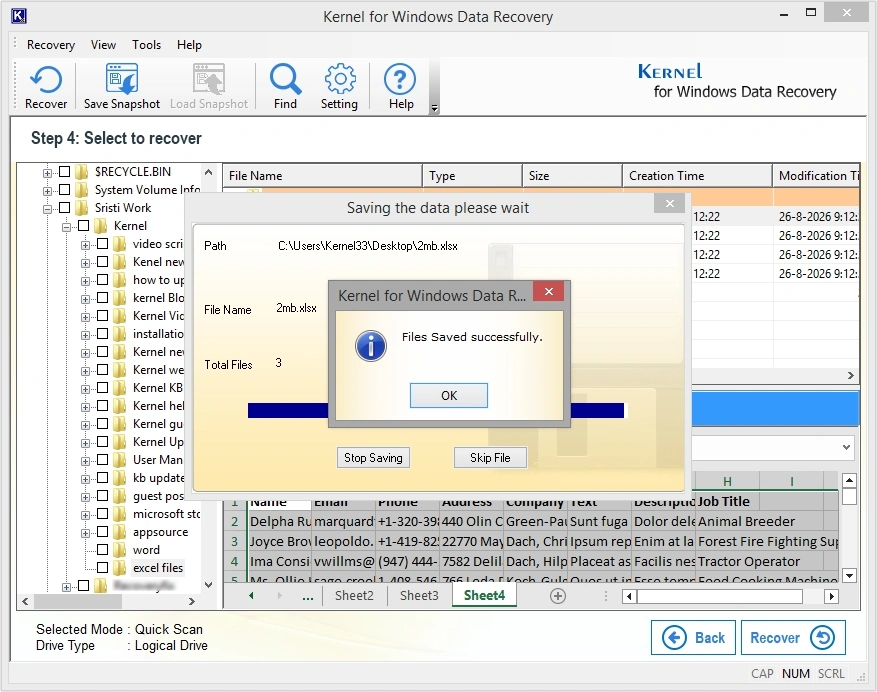The height and width of the screenshot is (692, 877).
Task: Open the Tools menu
Action: [x=147, y=45]
